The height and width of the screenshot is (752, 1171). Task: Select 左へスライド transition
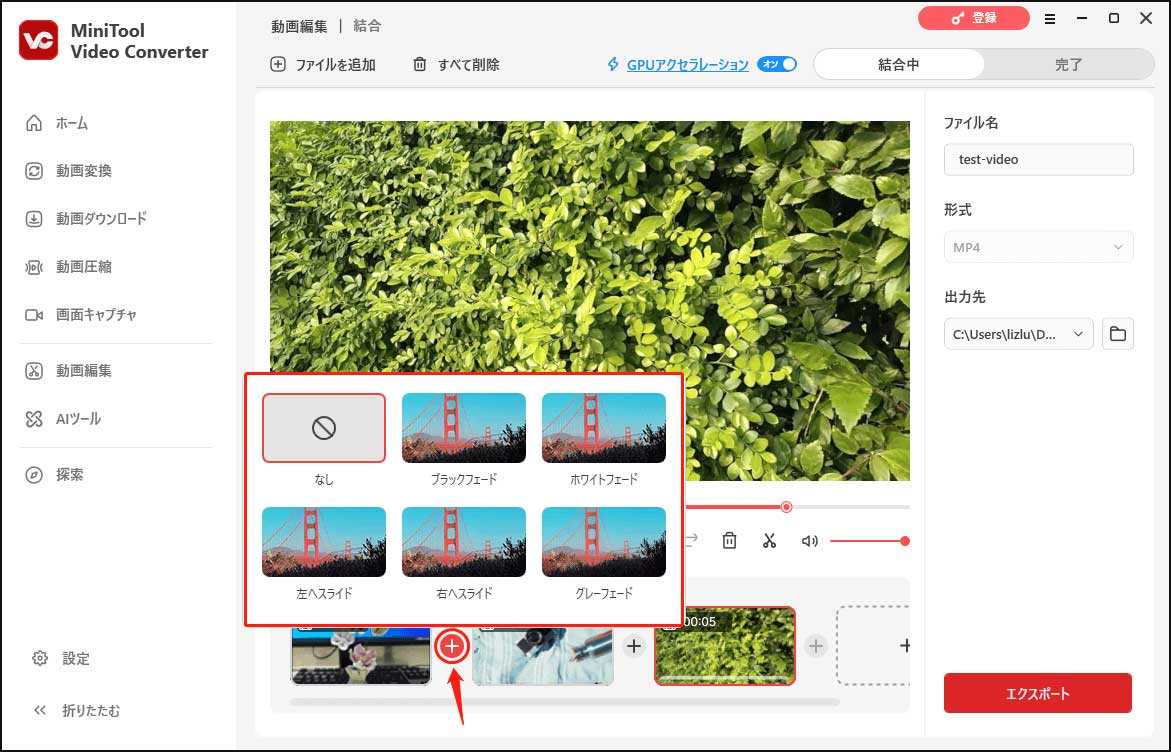323,542
